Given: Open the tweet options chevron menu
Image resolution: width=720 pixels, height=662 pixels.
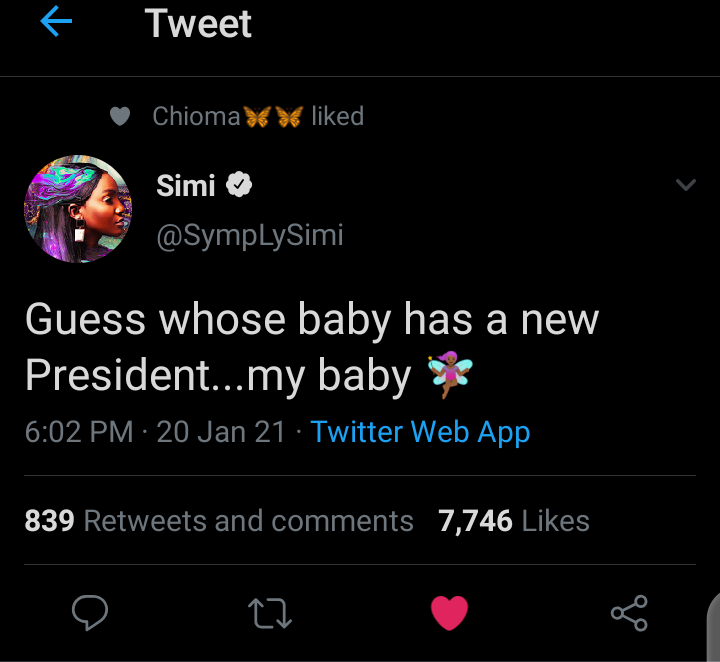Looking at the screenshot, I should 685,185.
